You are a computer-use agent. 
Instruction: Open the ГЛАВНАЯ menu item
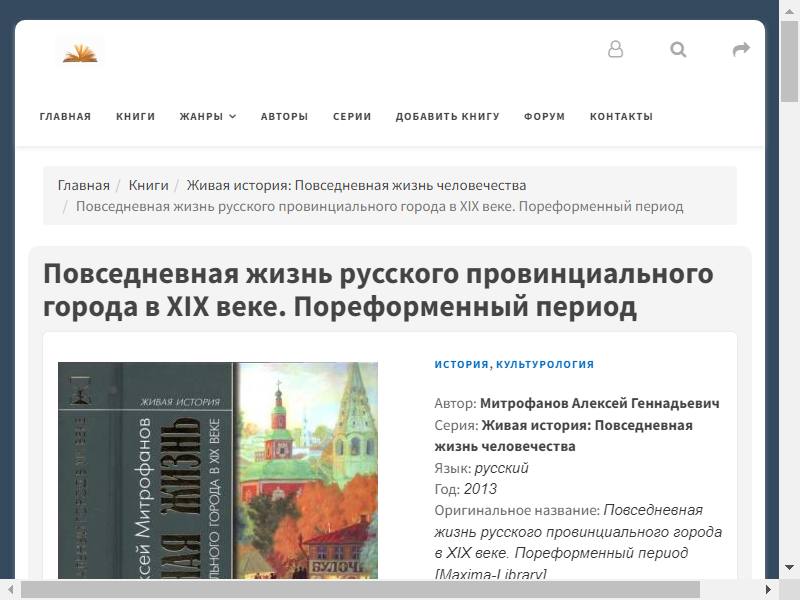65,116
